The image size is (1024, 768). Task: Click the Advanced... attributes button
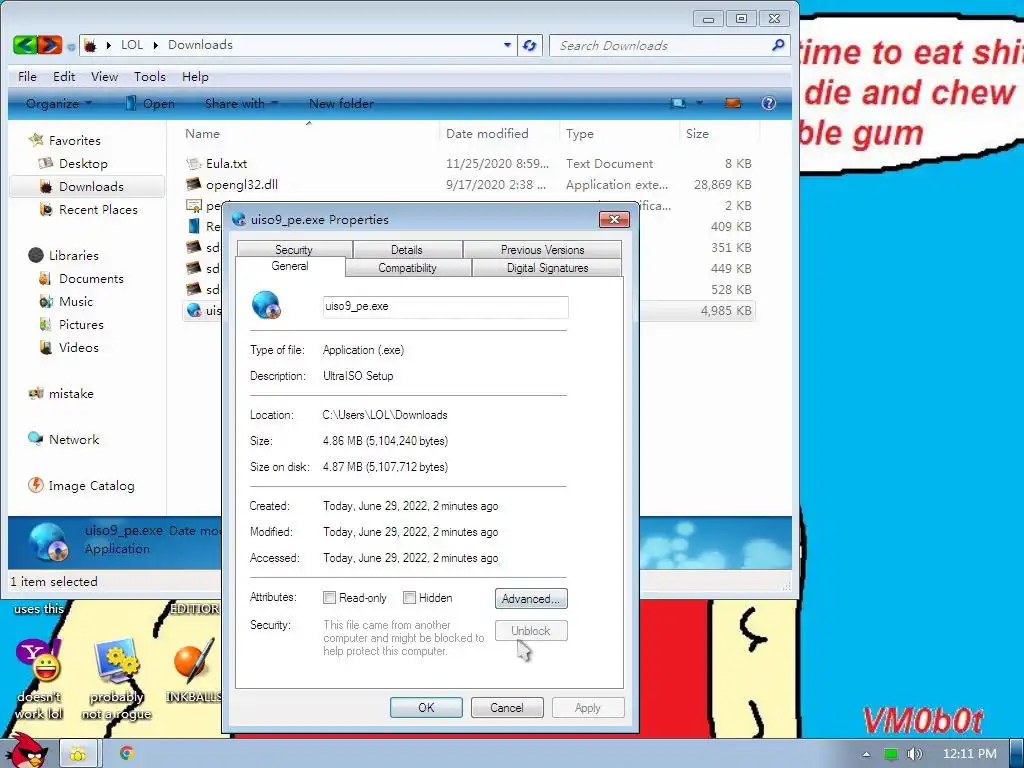coord(531,598)
